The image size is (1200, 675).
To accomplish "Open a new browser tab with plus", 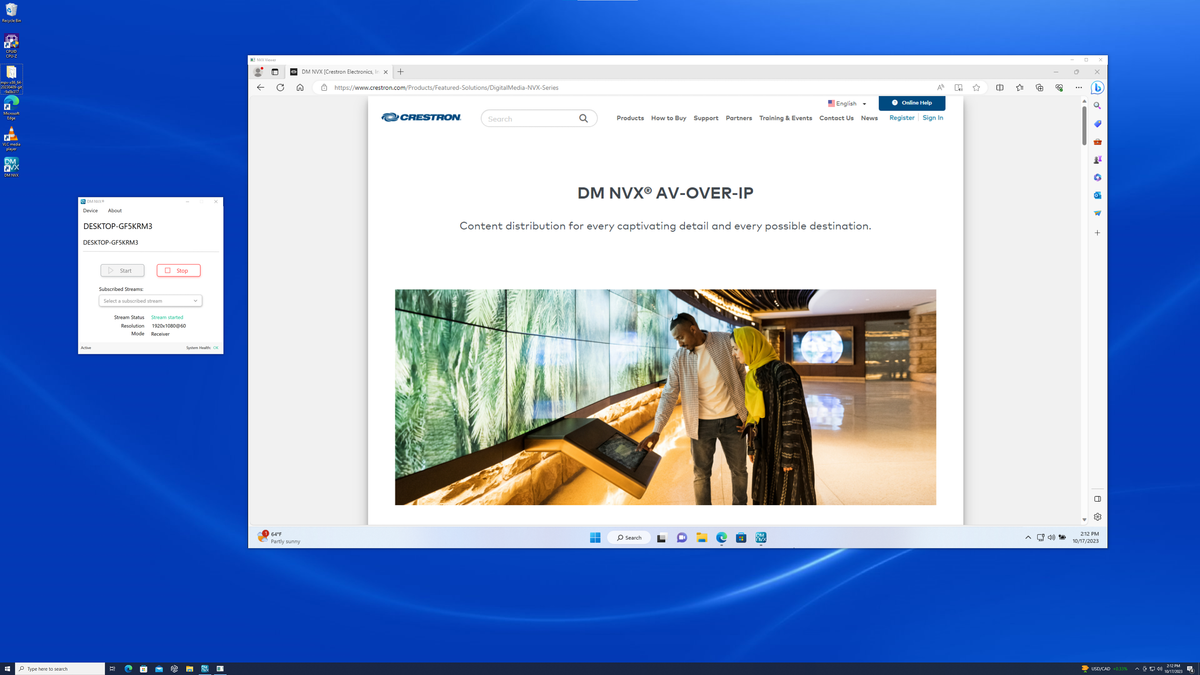I will 401,72.
